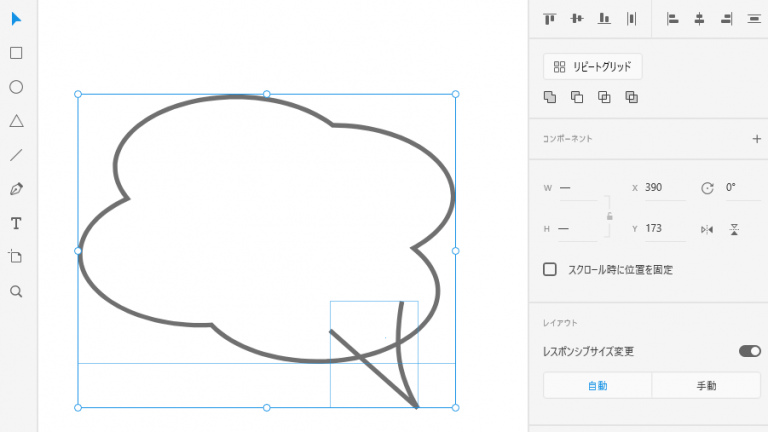The image size is (768, 432).
Task: Select the Pen tool
Action: (16, 189)
